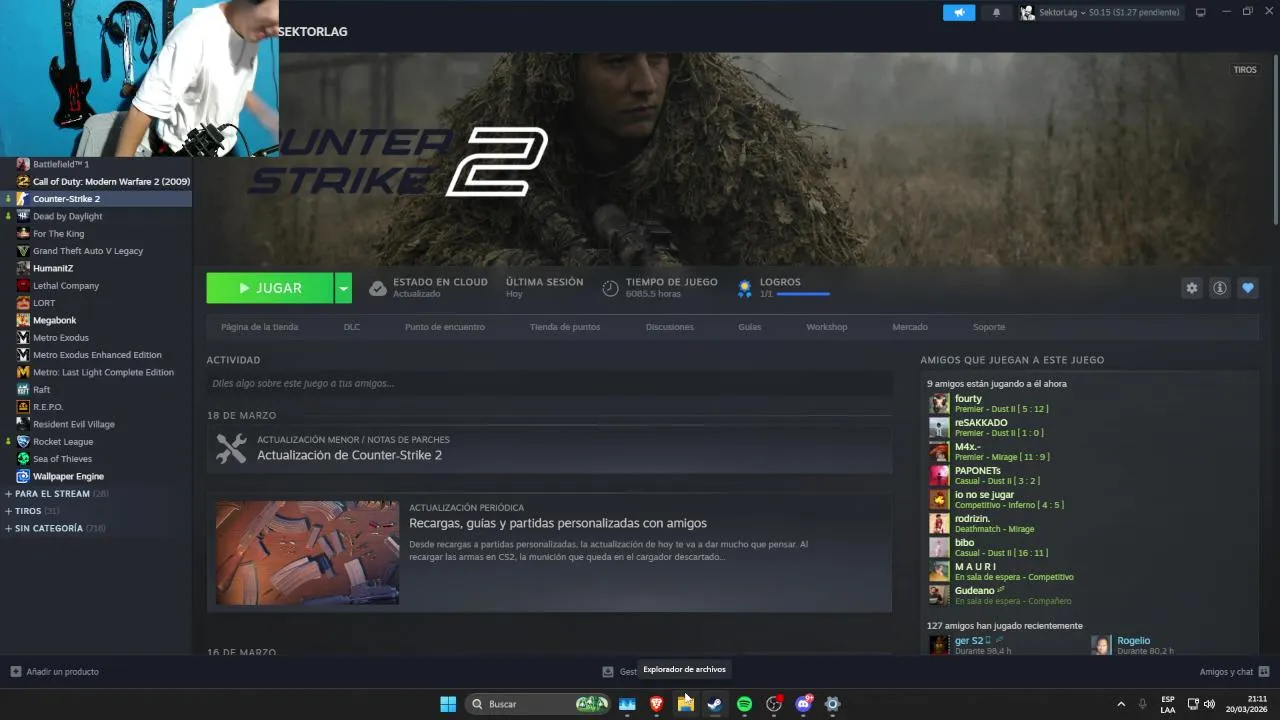Click the R.E.P.O. game icon
1280x720 pixels.
[23, 407]
